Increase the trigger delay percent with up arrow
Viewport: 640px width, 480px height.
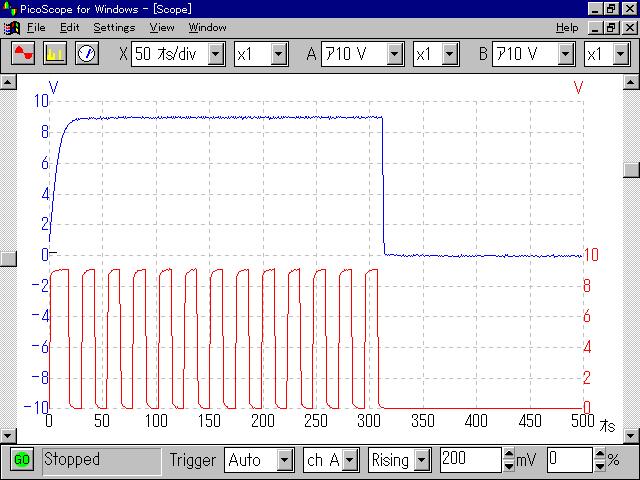tap(600, 454)
